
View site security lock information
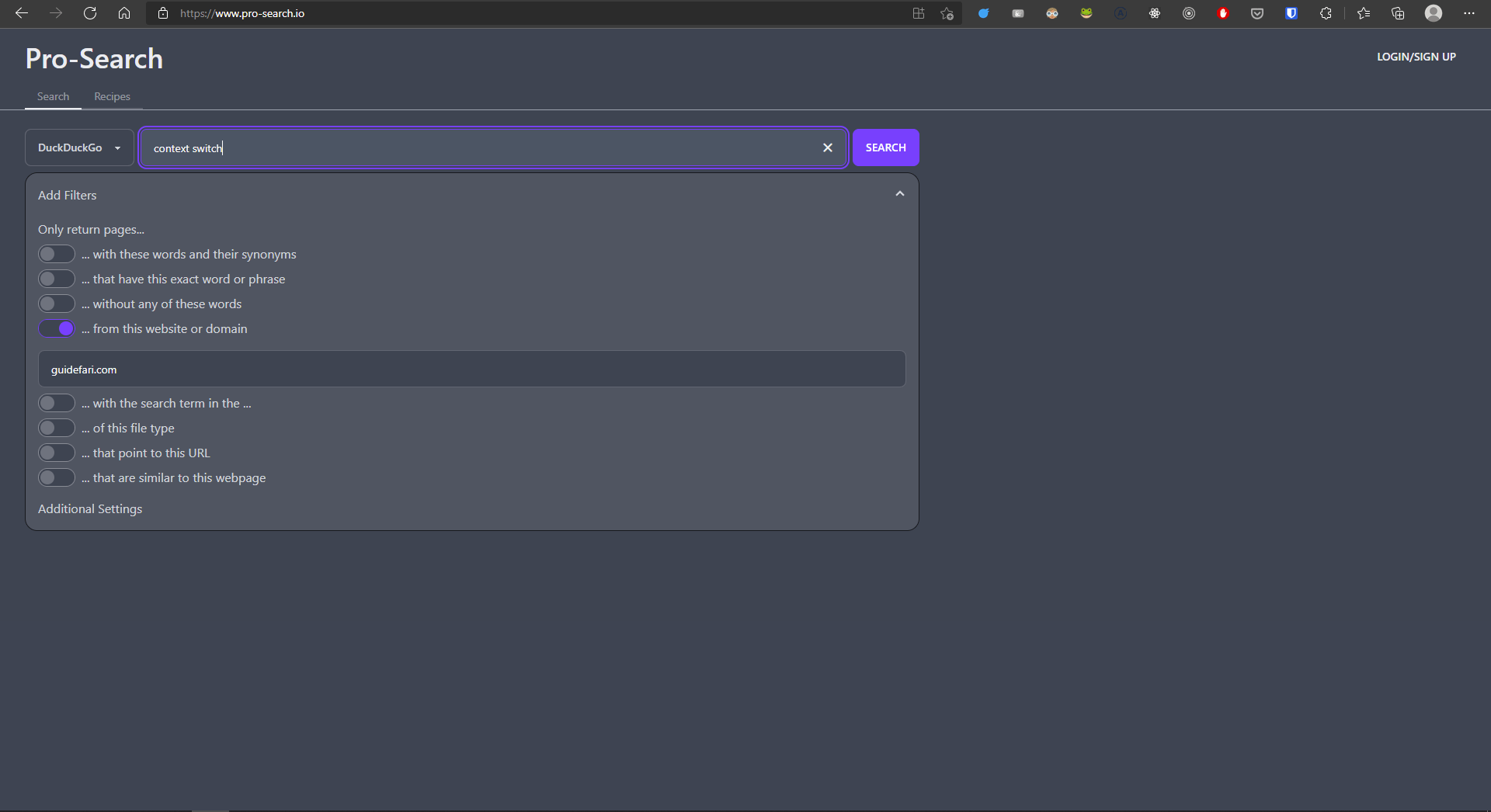pyautogui.click(x=163, y=13)
